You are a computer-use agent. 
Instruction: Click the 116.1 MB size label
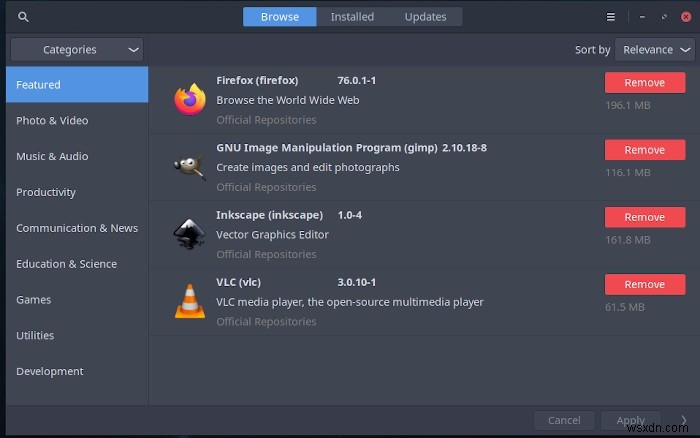tap(628, 173)
